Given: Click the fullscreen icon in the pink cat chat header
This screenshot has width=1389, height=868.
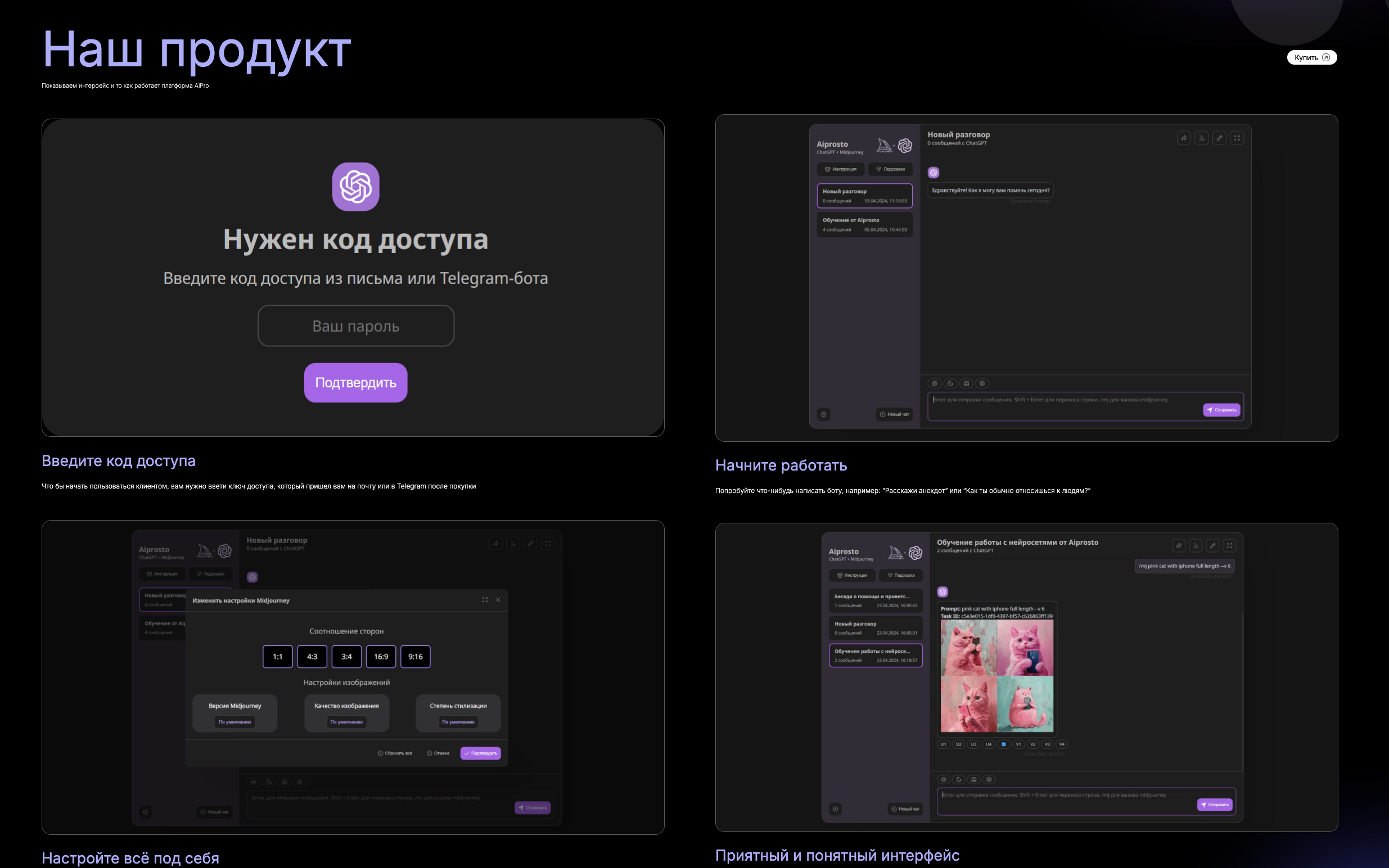Looking at the screenshot, I should point(1229,545).
